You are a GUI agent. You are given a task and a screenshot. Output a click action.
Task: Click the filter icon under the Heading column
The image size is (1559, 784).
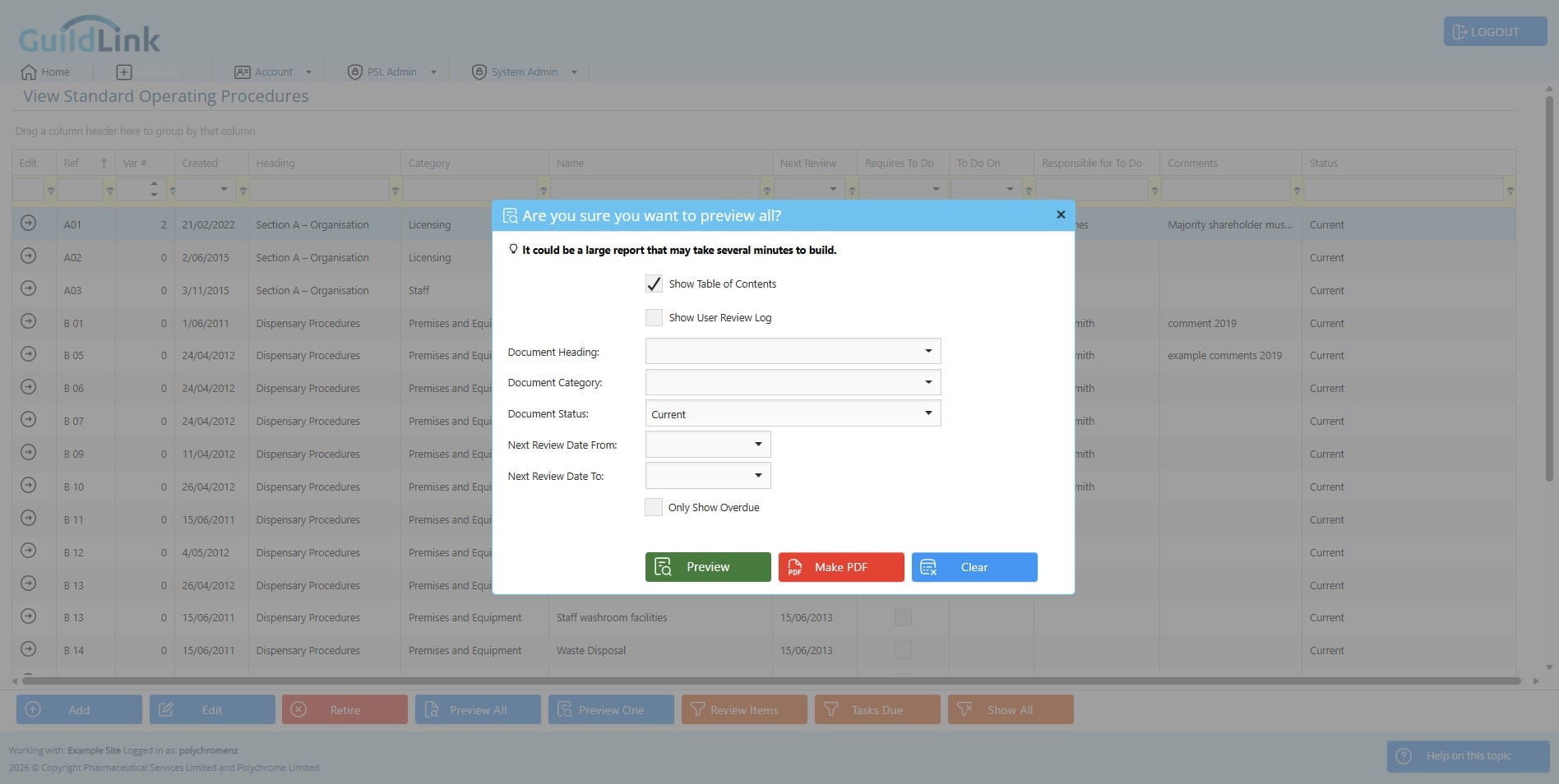[x=395, y=191]
